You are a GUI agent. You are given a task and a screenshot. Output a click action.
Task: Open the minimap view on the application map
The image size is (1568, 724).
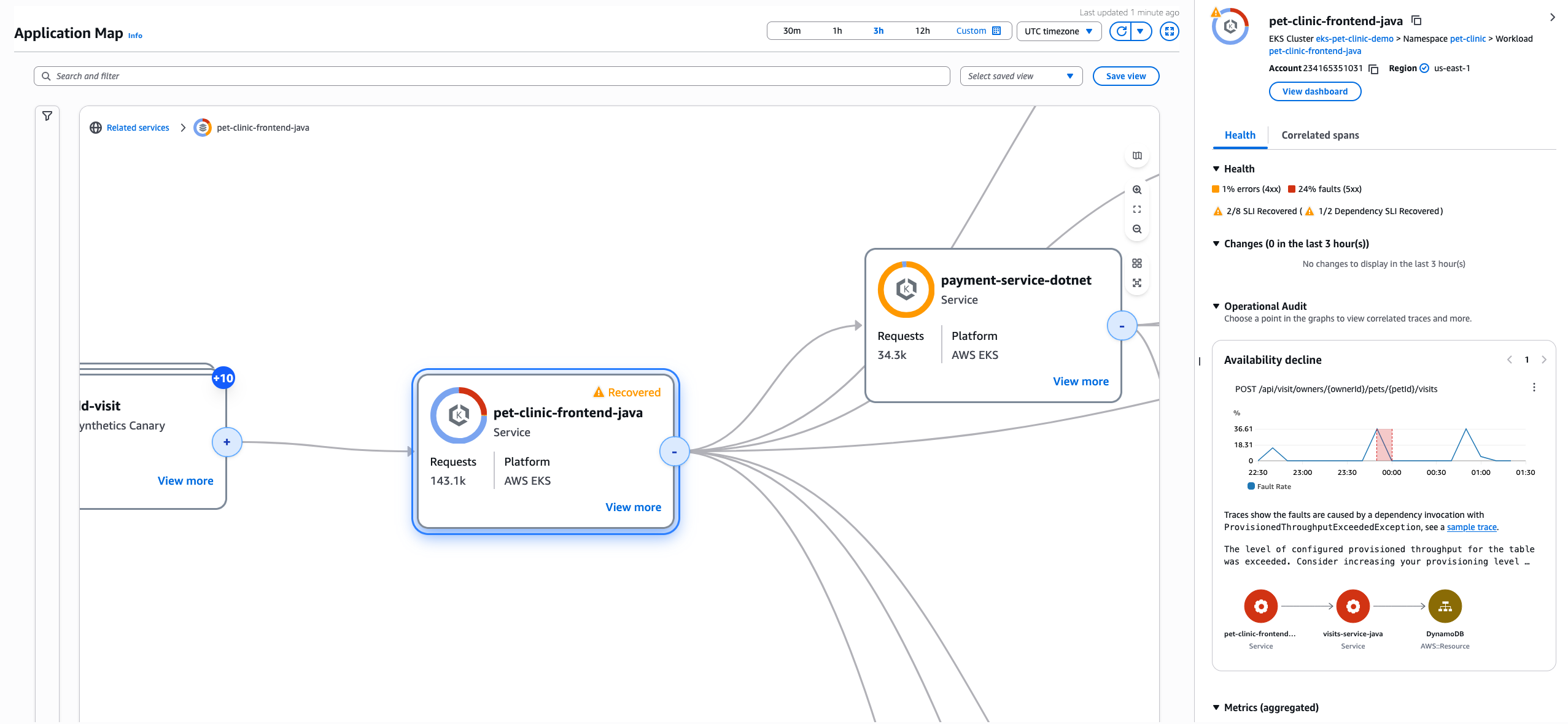[x=1137, y=155]
